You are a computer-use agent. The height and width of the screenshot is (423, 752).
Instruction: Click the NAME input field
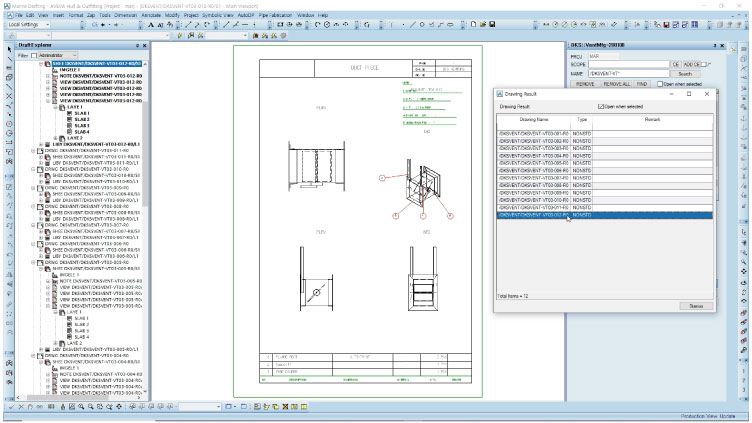point(629,74)
